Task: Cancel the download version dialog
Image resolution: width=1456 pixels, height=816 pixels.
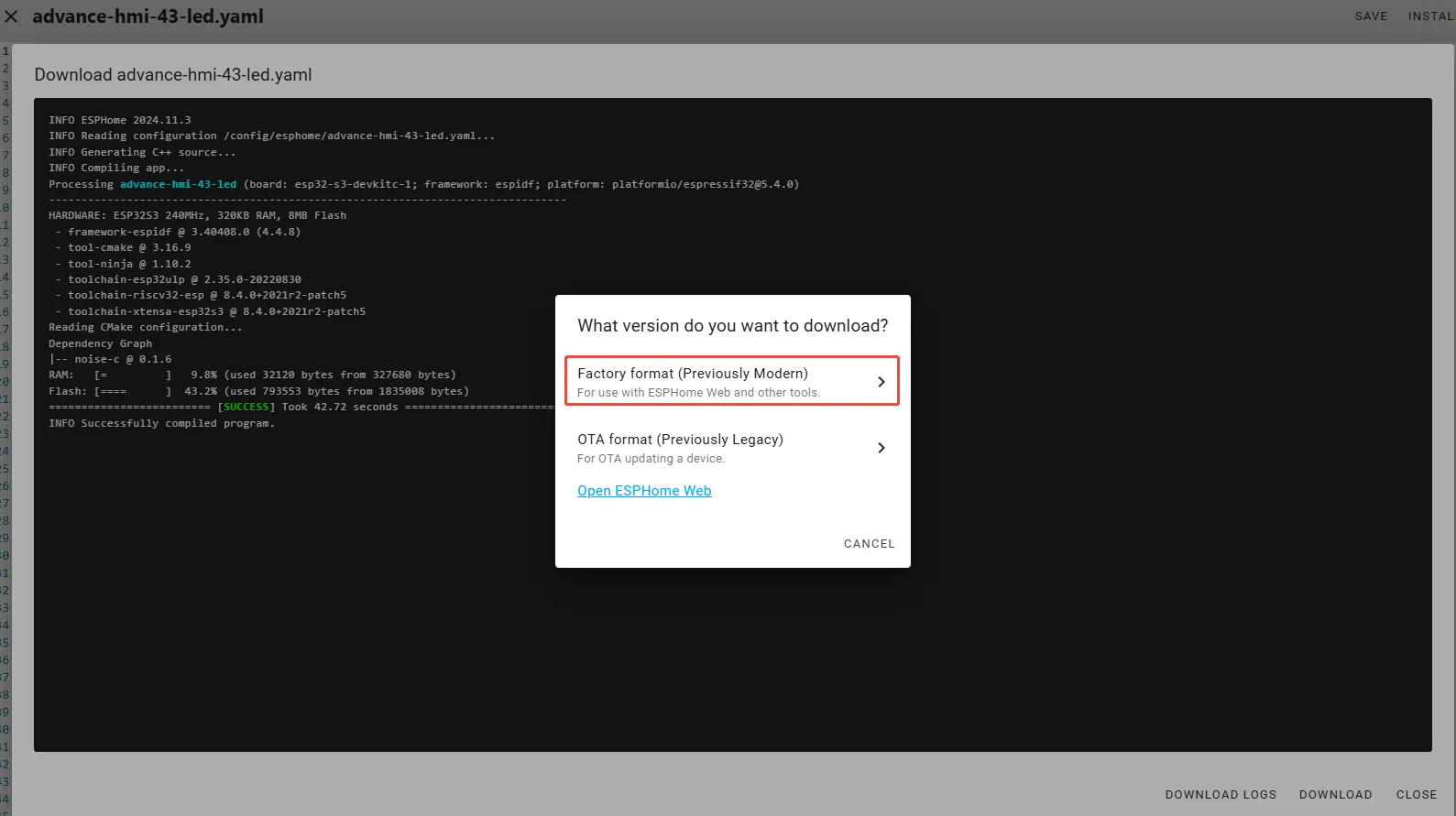Action: [869, 544]
